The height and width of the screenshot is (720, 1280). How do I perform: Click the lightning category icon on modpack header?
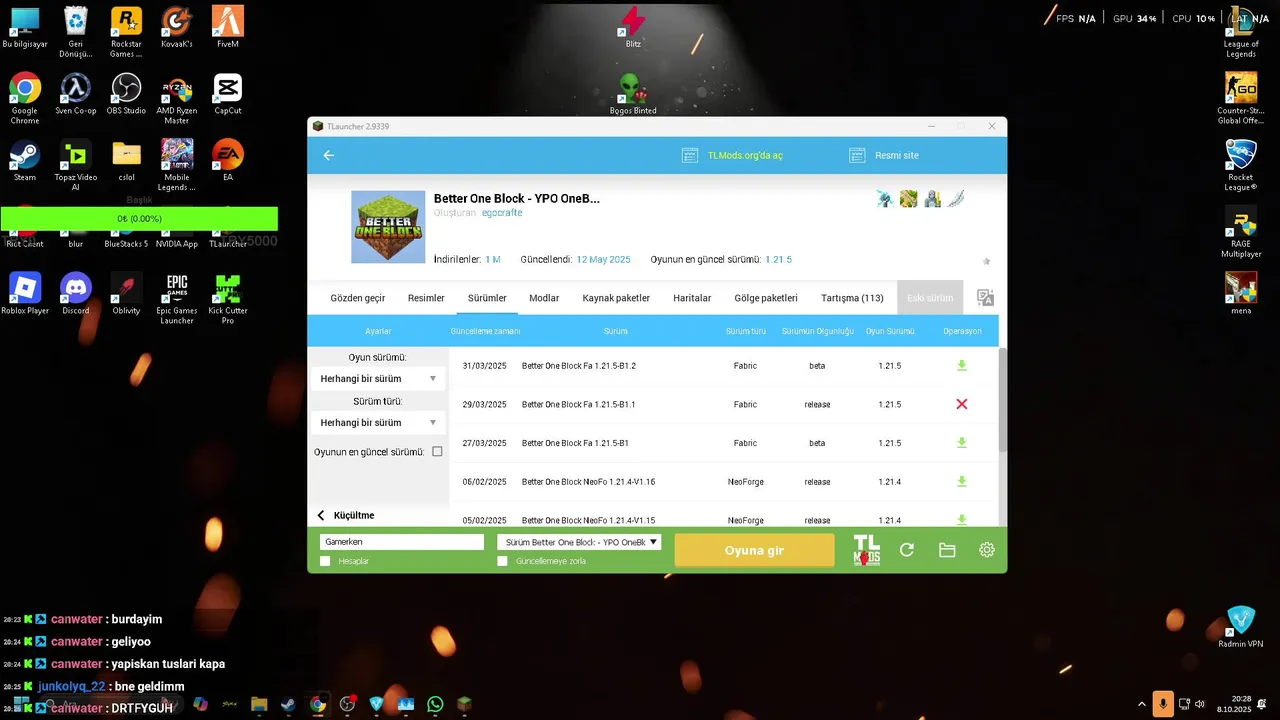(884, 199)
